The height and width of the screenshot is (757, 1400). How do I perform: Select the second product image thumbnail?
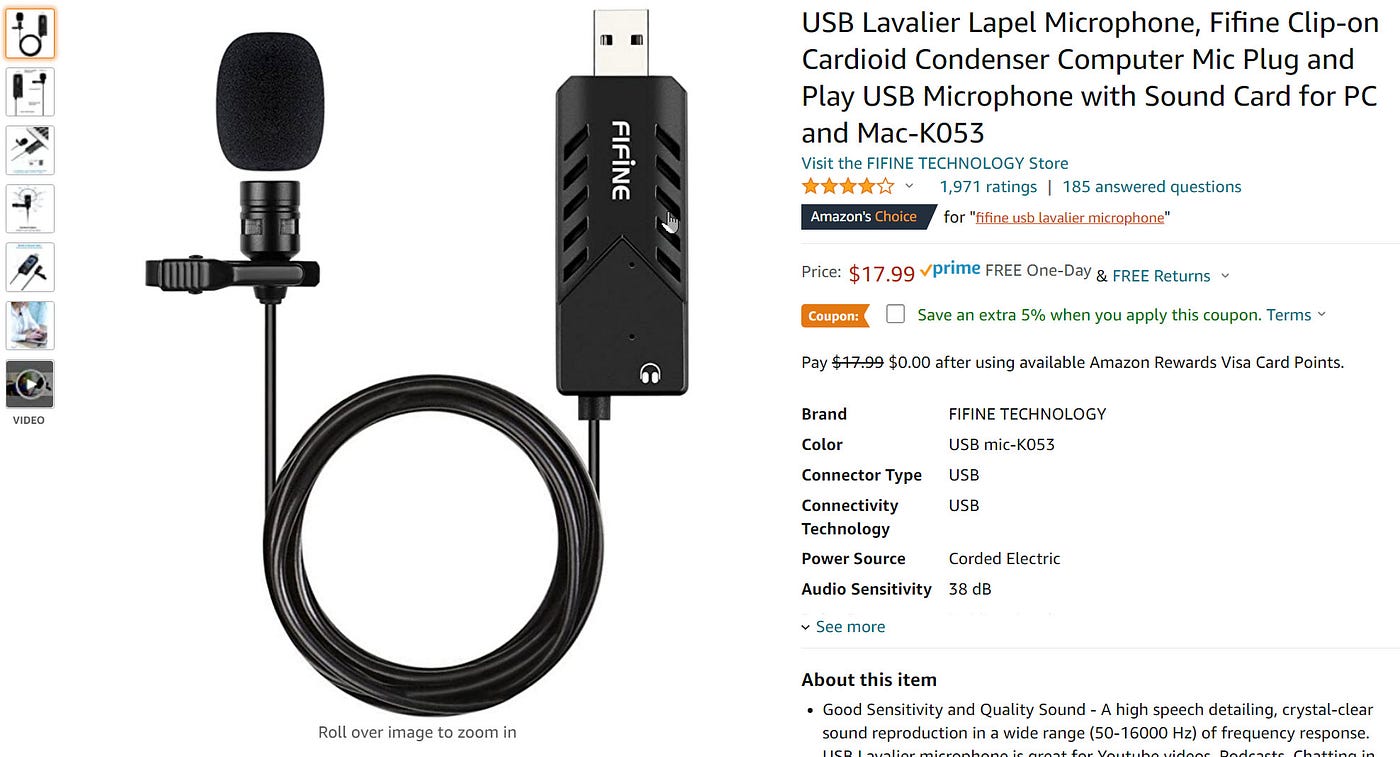pyautogui.click(x=30, y=92)
